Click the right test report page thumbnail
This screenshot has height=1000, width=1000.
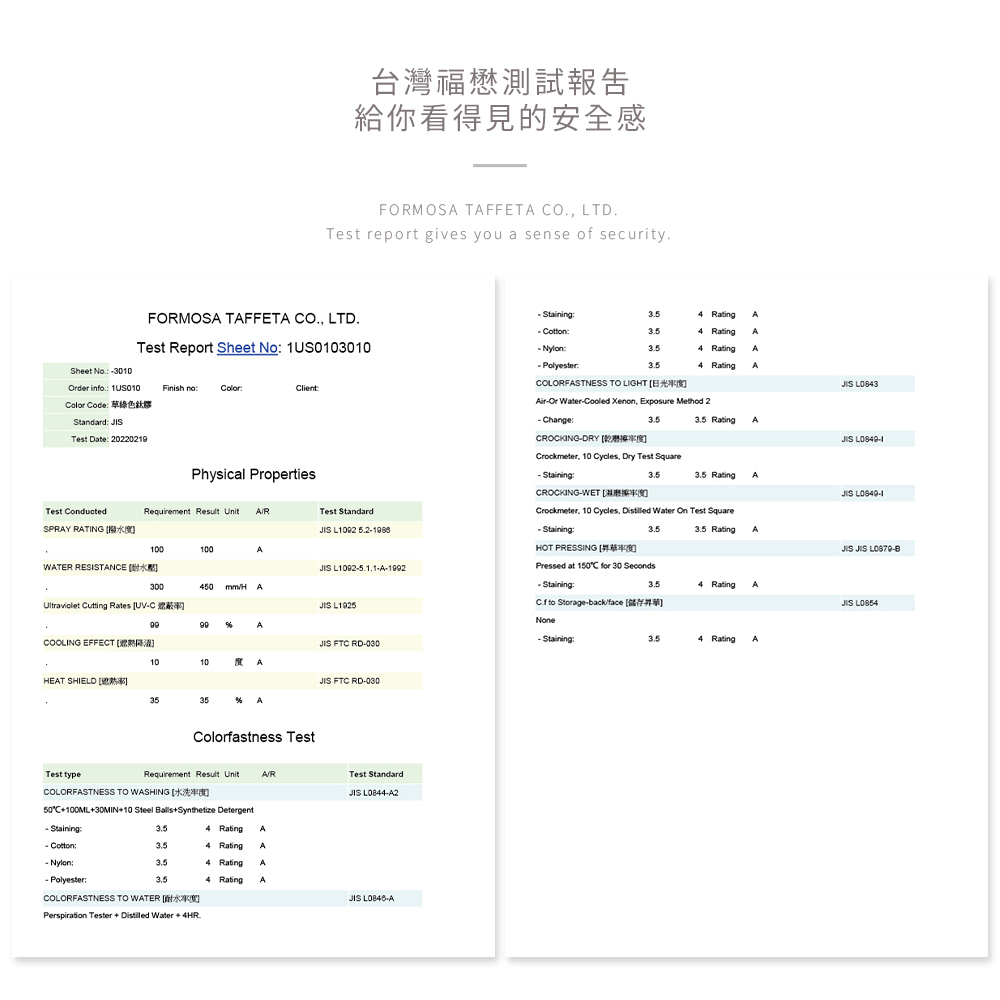747,615
